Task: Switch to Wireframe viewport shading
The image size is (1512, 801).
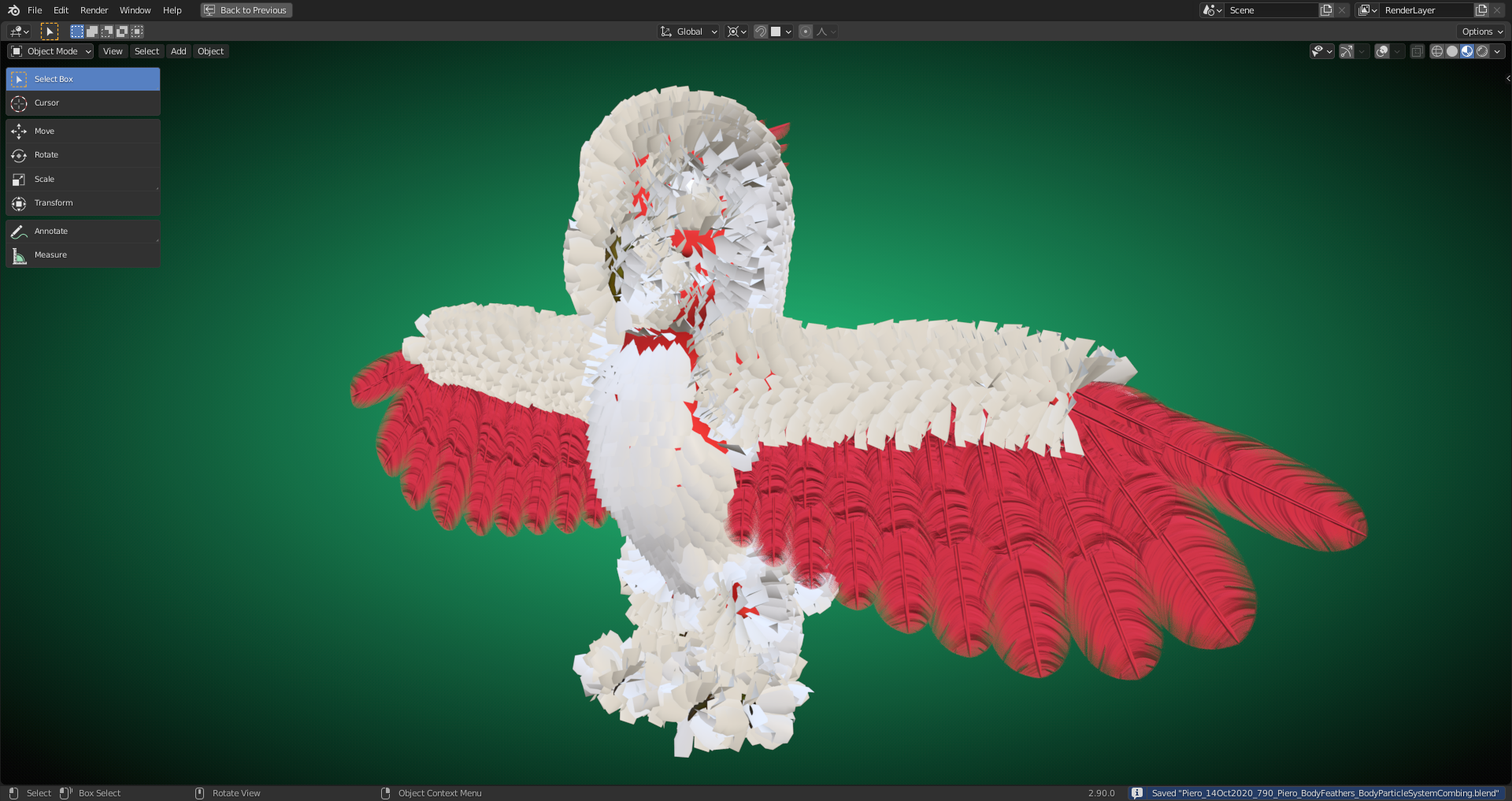Action: pos(1436,50)
